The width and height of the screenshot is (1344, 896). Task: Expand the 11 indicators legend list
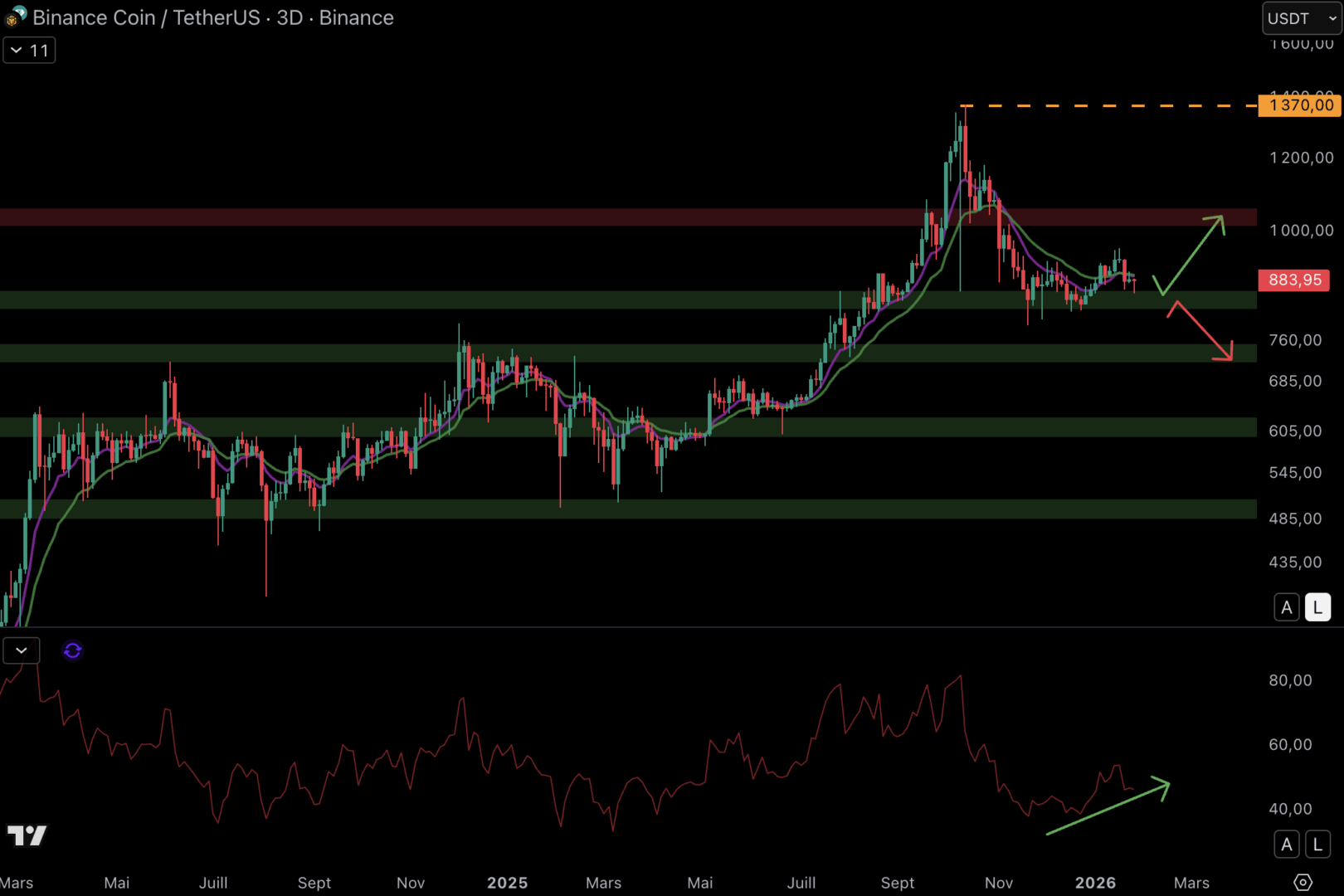tap(29, 51)
